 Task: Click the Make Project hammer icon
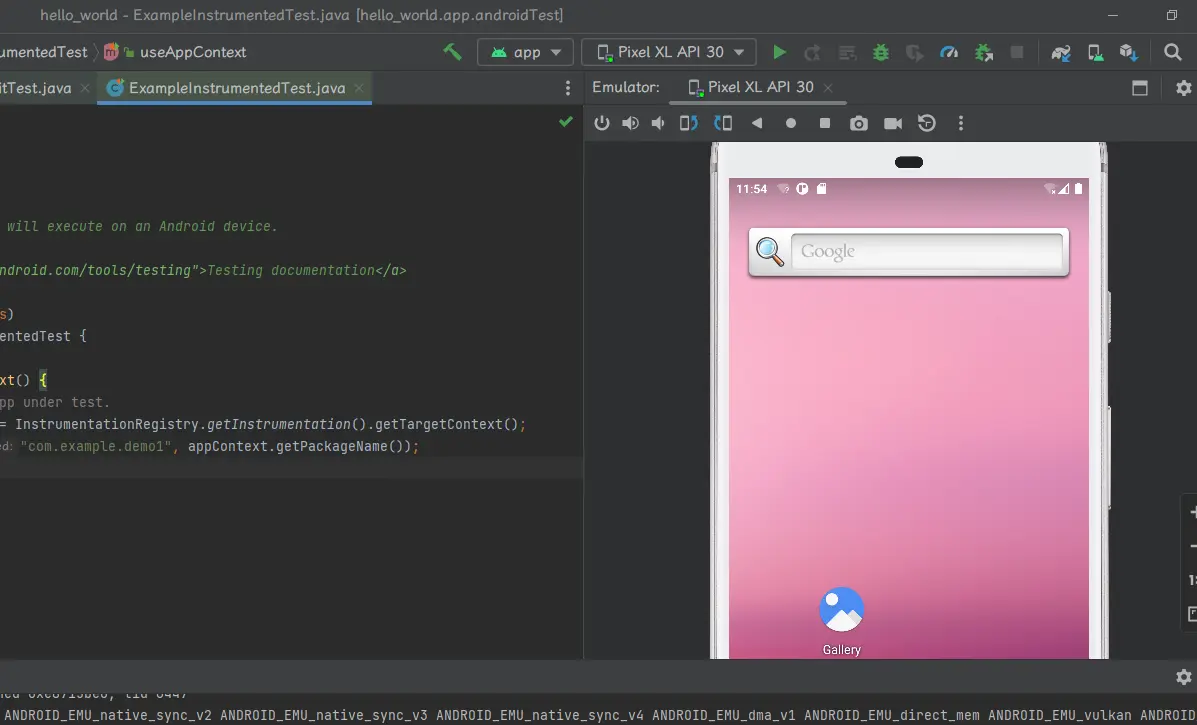click(452, 52)
